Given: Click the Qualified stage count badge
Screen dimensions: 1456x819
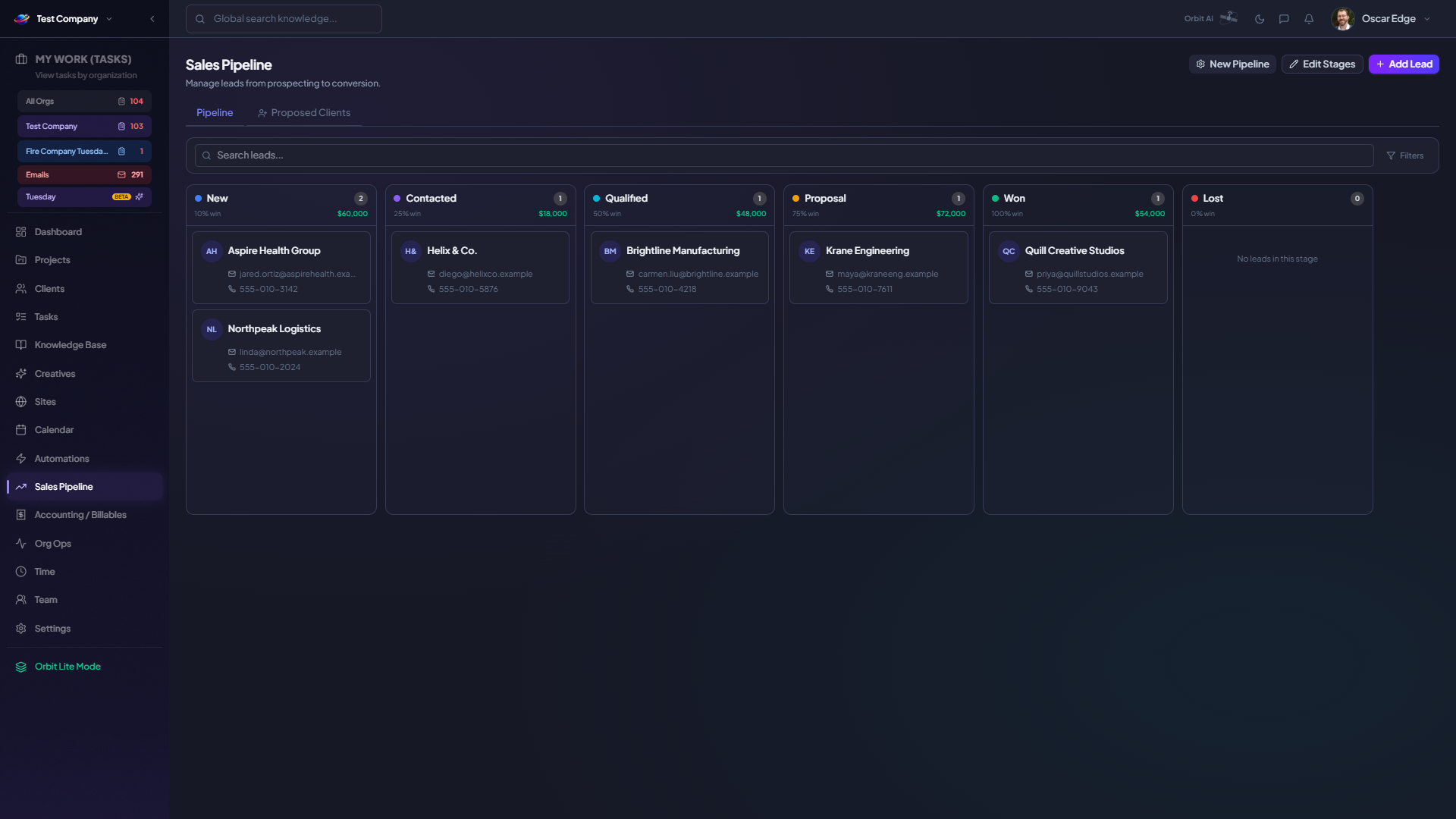Looking at the screenshot, I should (x=759, y=199).
